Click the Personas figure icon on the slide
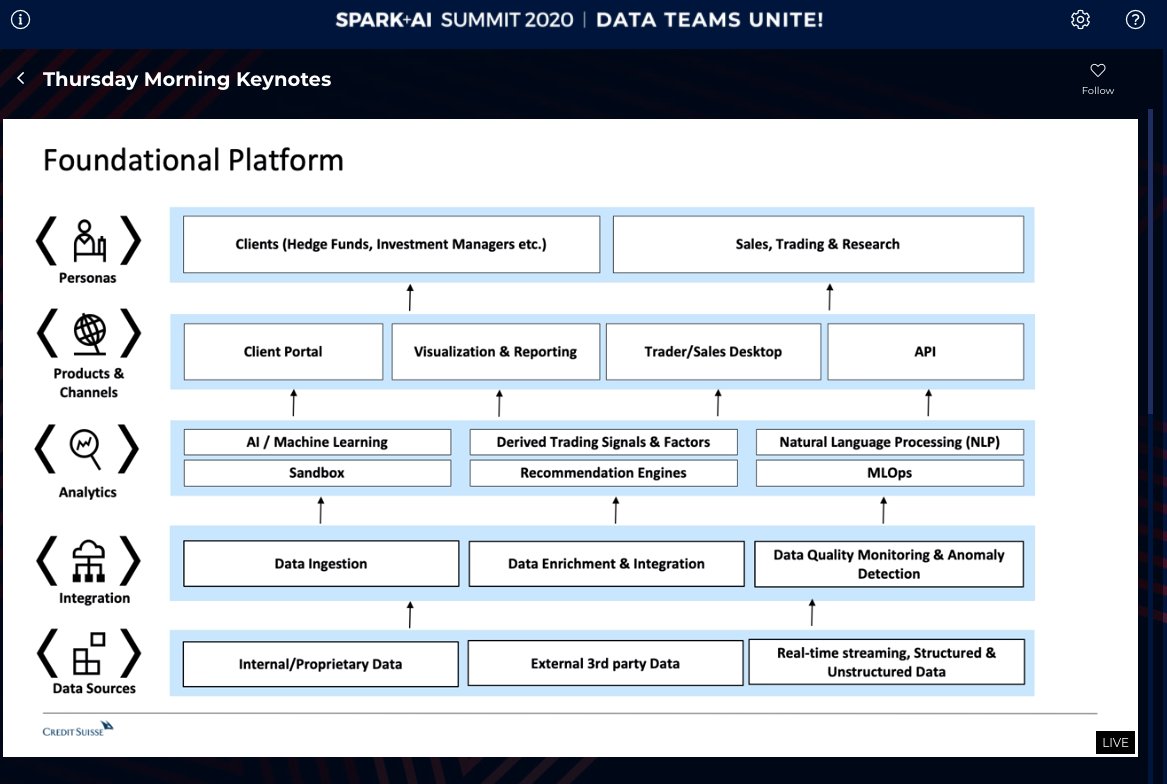 point(89,239)
